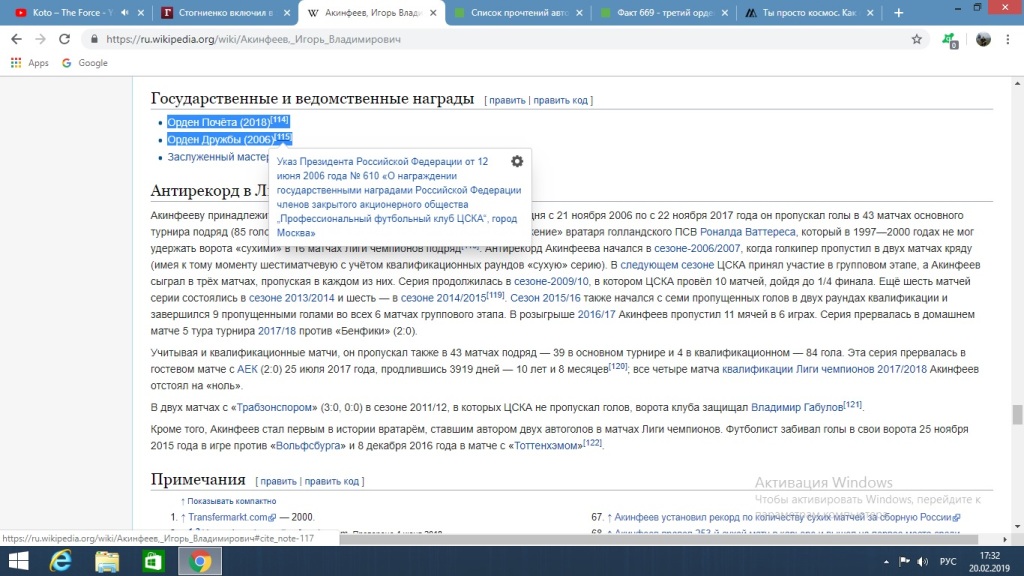Screen dimensions: 1024x576
Task: Bookmark this page with the star
Action: point(917,39)
